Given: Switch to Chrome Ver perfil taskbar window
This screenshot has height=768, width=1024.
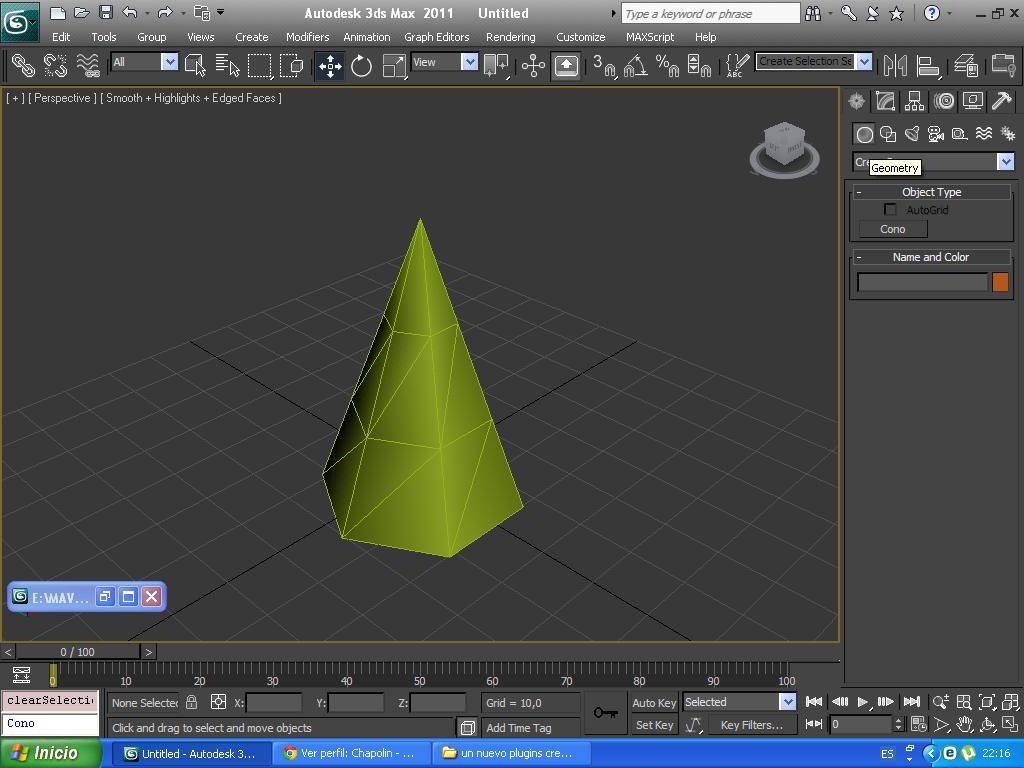Looking at the screenshot, I should (x=351, y=753).
